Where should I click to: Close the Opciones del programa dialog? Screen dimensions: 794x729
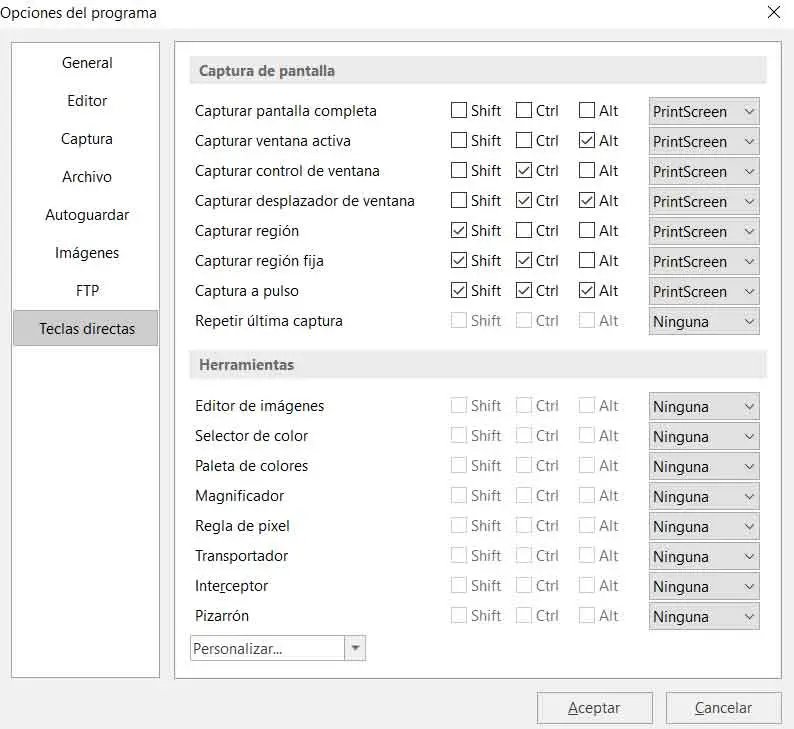tap(773, 13)
